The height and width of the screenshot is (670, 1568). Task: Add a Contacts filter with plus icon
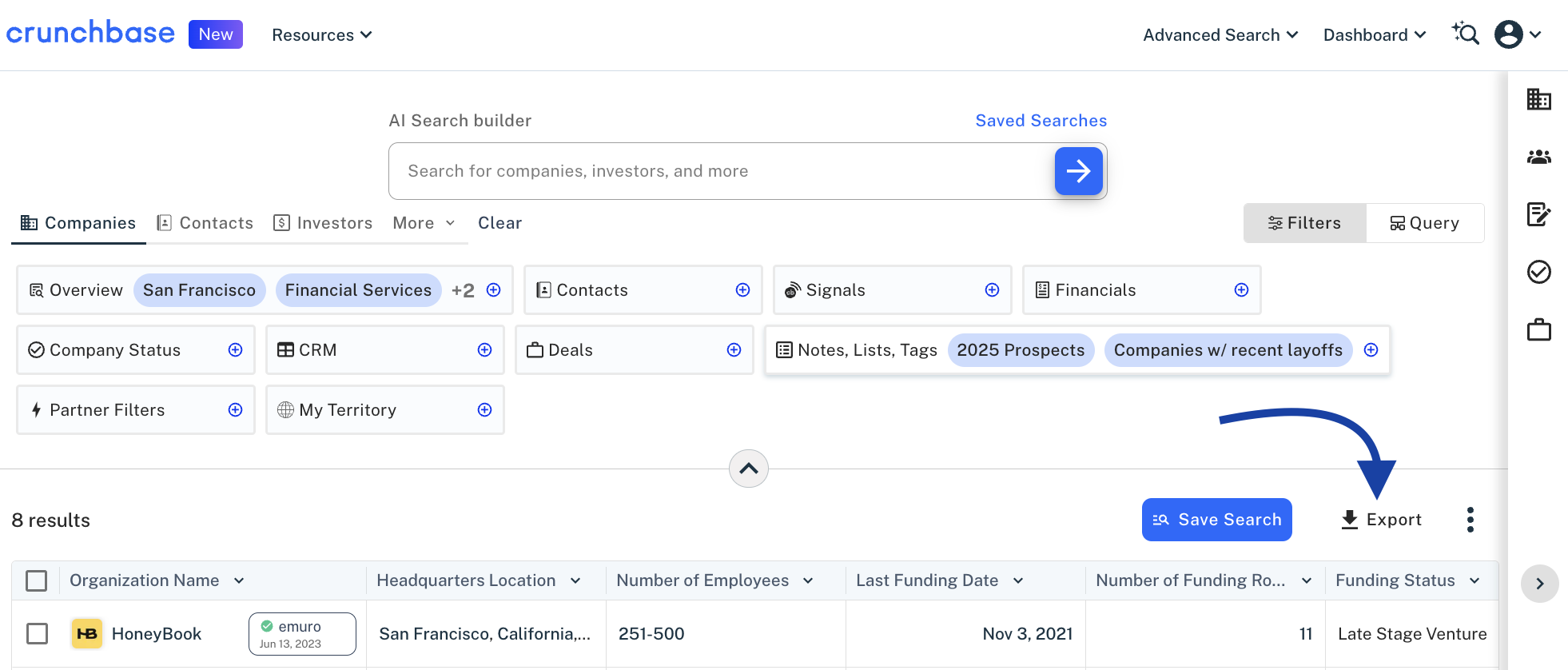(x=742, y=290)
